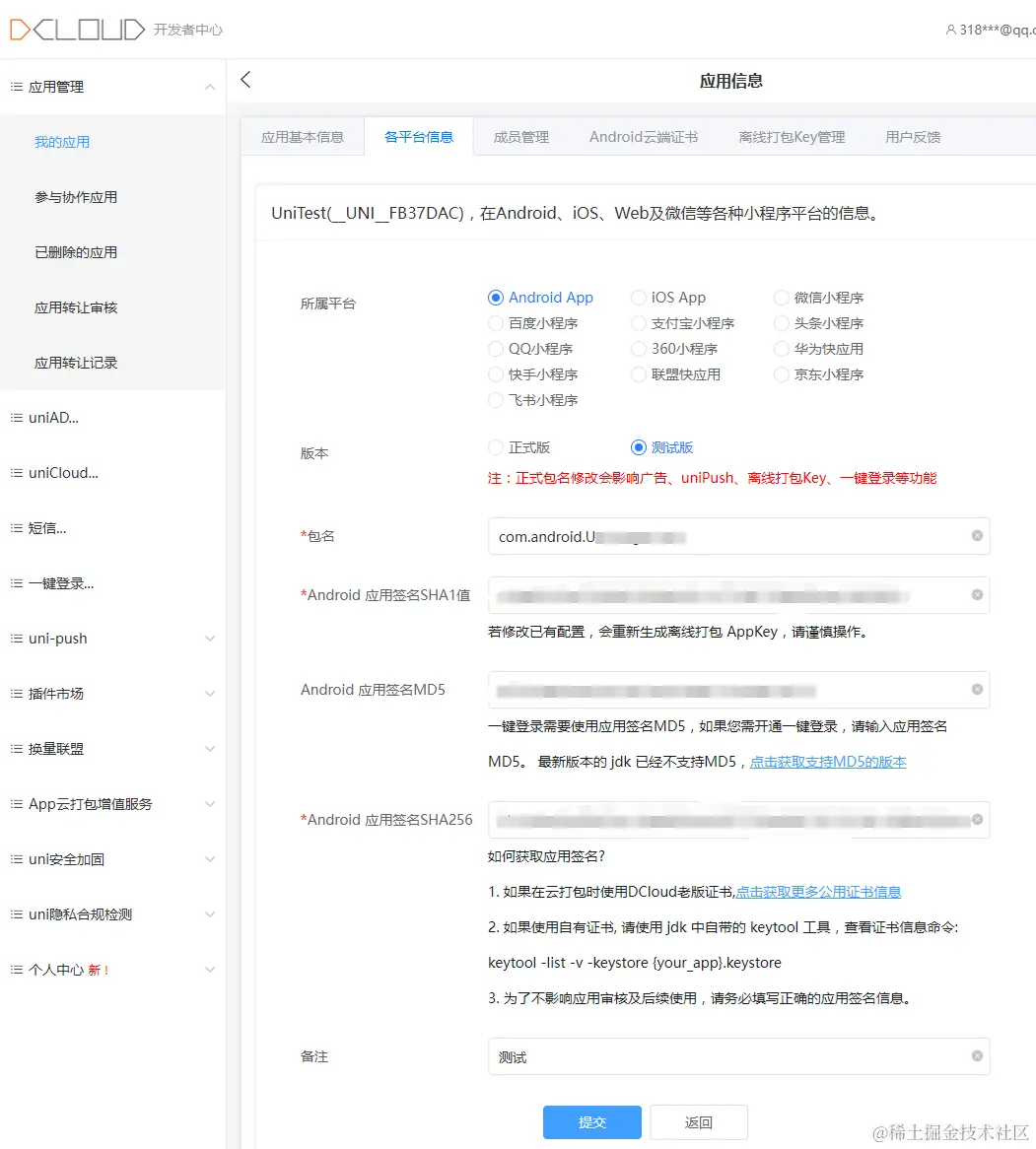Expand the uni-push menu chevron
The width and height of the screenshot is (1036, 1149).
click(210, 639)
